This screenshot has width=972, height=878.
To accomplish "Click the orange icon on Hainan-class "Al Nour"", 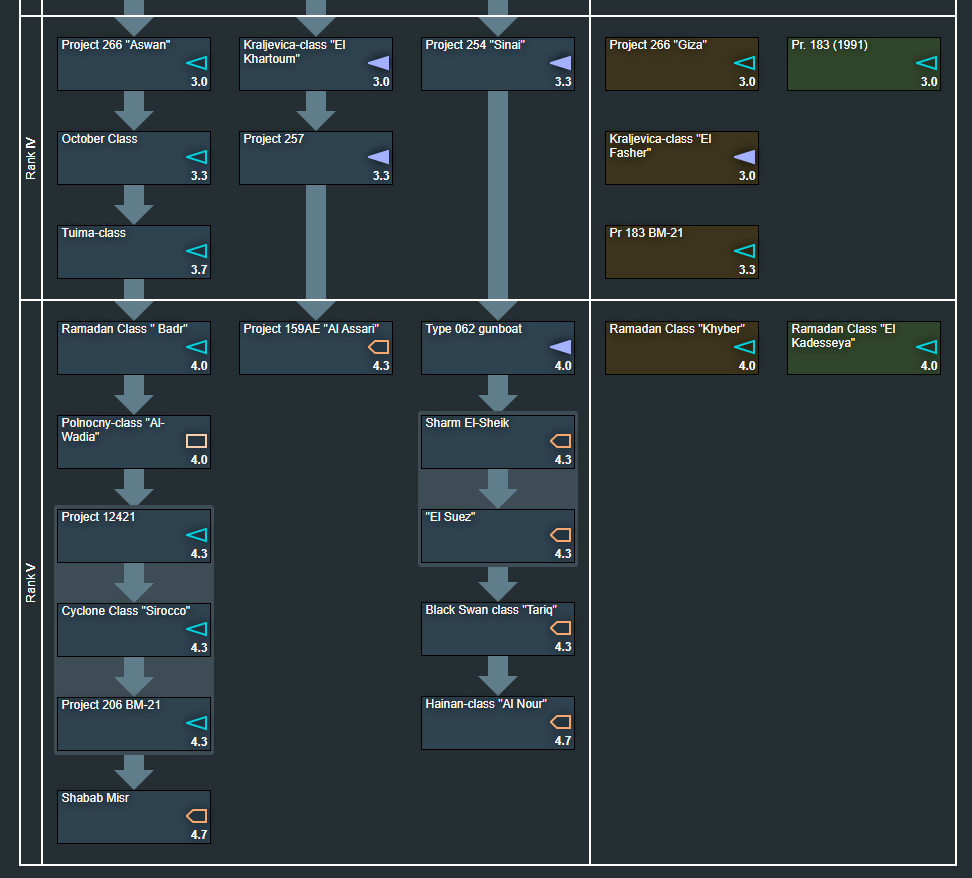I will tap(561, 722).
